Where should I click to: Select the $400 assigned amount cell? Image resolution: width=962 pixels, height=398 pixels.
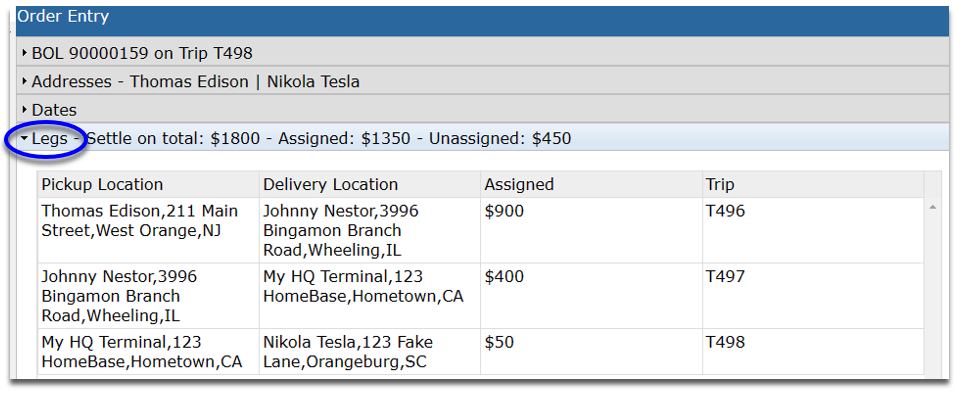(591, 296)
